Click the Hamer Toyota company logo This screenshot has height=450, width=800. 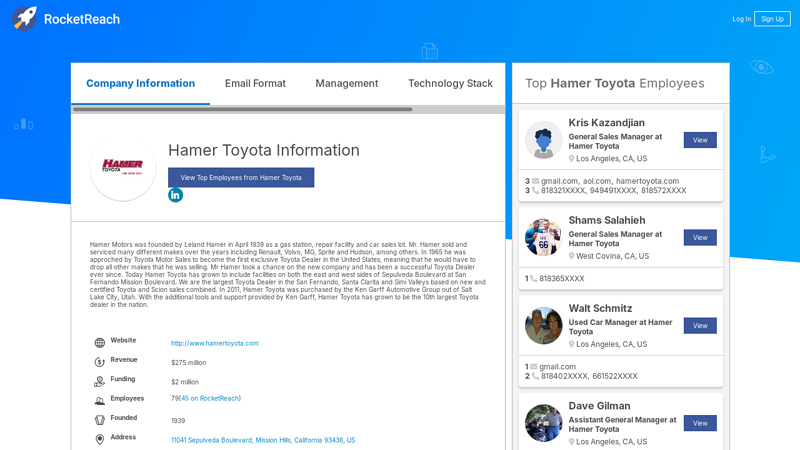122,167
